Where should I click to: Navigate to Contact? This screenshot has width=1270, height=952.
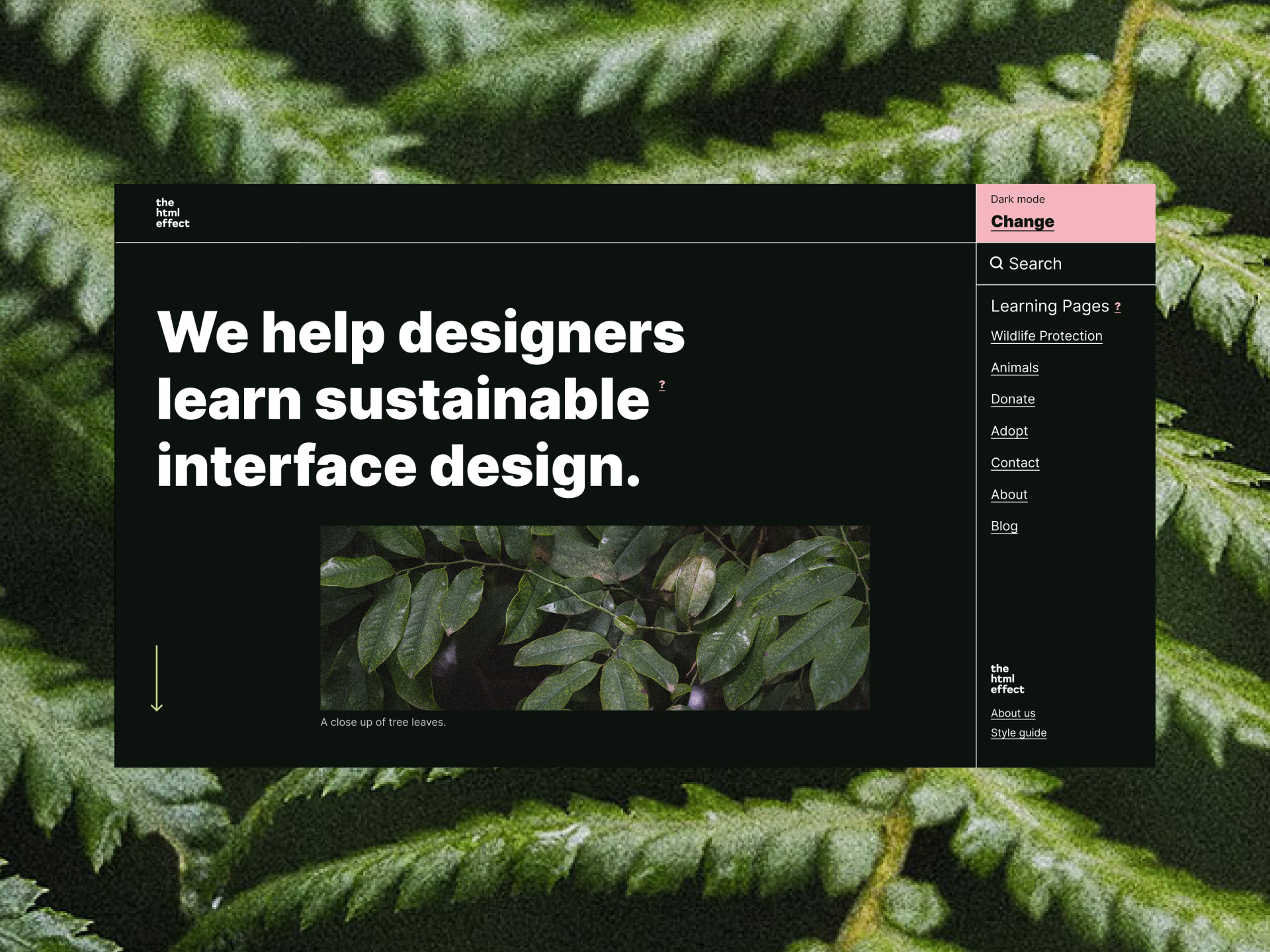tap(1015, 463)
